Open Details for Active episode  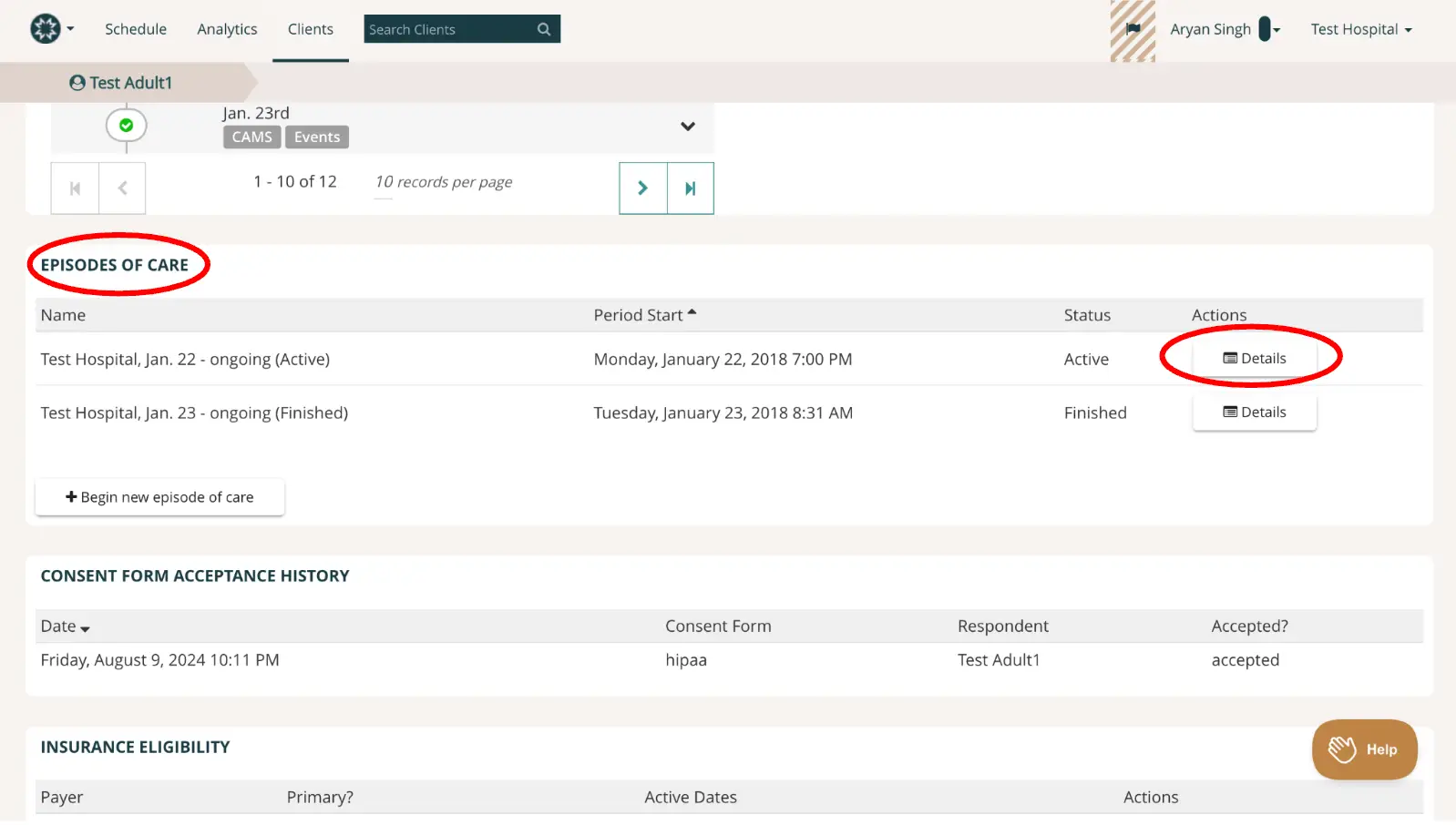pyautogui.click(x=1254, y=359)
